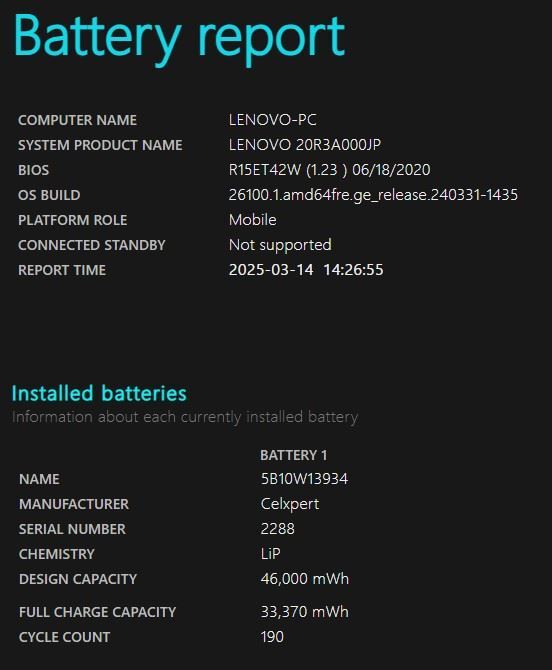
Task: Click the LiP chemistry value
Action: (x=270, y=554)
